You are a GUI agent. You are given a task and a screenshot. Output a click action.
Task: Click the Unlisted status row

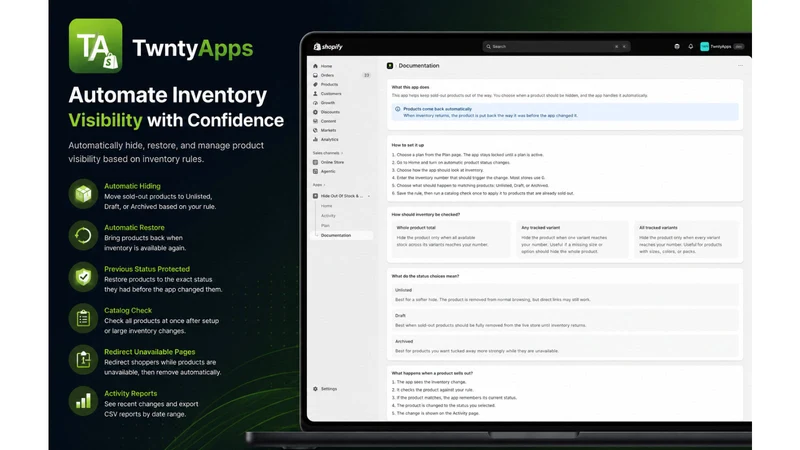click(x=565, y=295)
